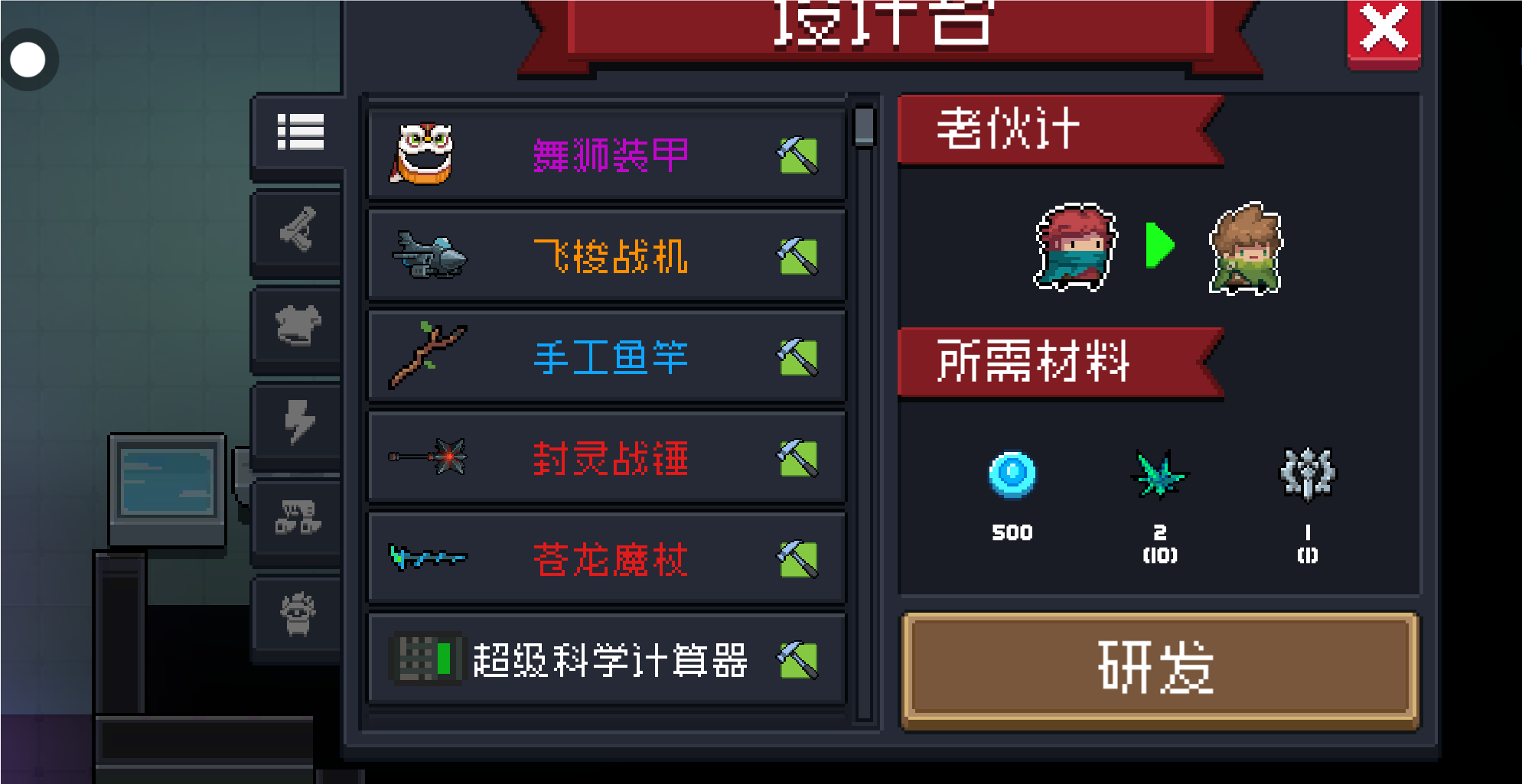Image resolution: width=1522 pixels, height=784 pixels.
Task: Select the list view category tab
Action: [x=299, y=132]
